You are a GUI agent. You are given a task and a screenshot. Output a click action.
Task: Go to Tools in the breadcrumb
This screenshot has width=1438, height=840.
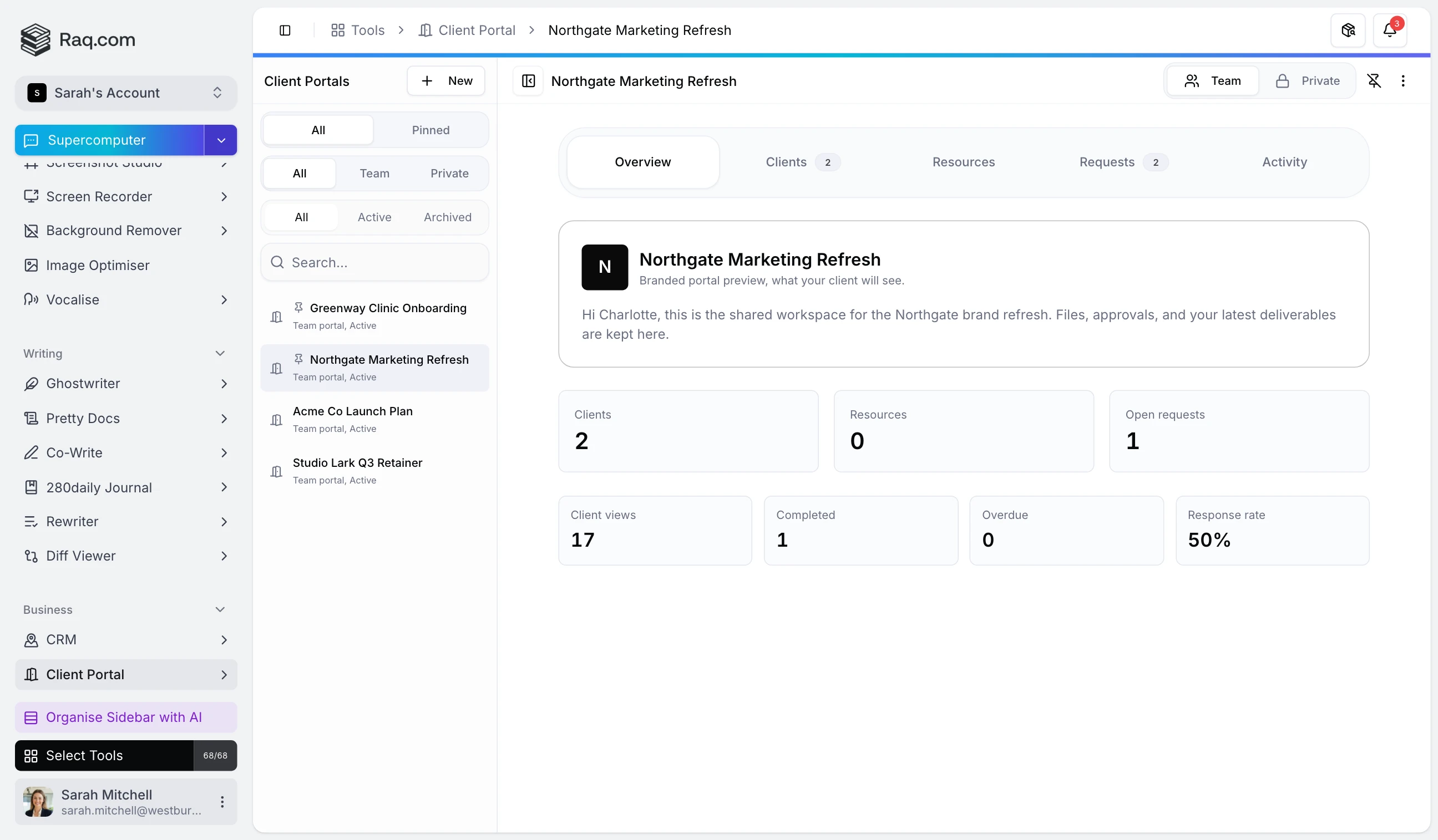tap(358, 30)
